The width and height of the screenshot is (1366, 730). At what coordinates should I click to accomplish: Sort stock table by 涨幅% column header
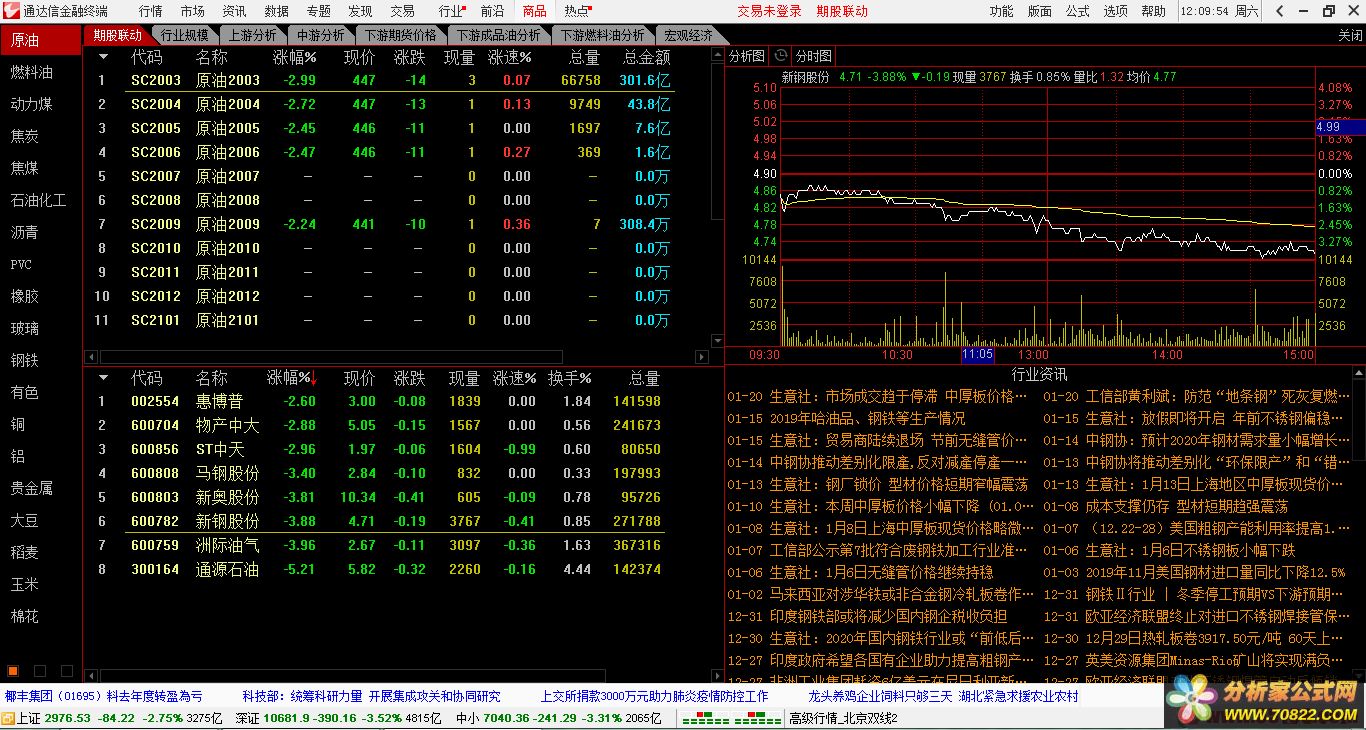(292, 378)
